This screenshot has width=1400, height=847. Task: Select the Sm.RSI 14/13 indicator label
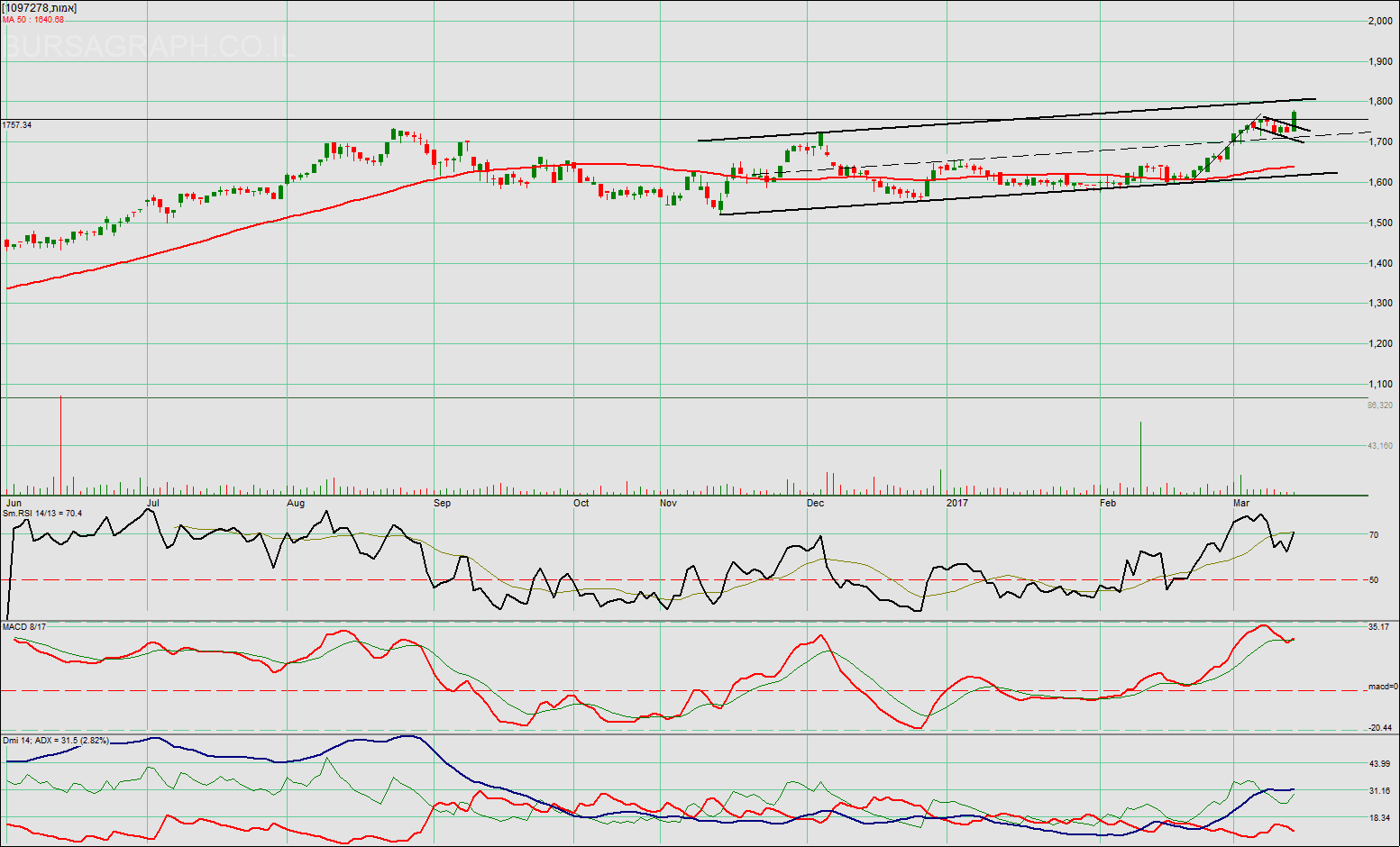42,514
